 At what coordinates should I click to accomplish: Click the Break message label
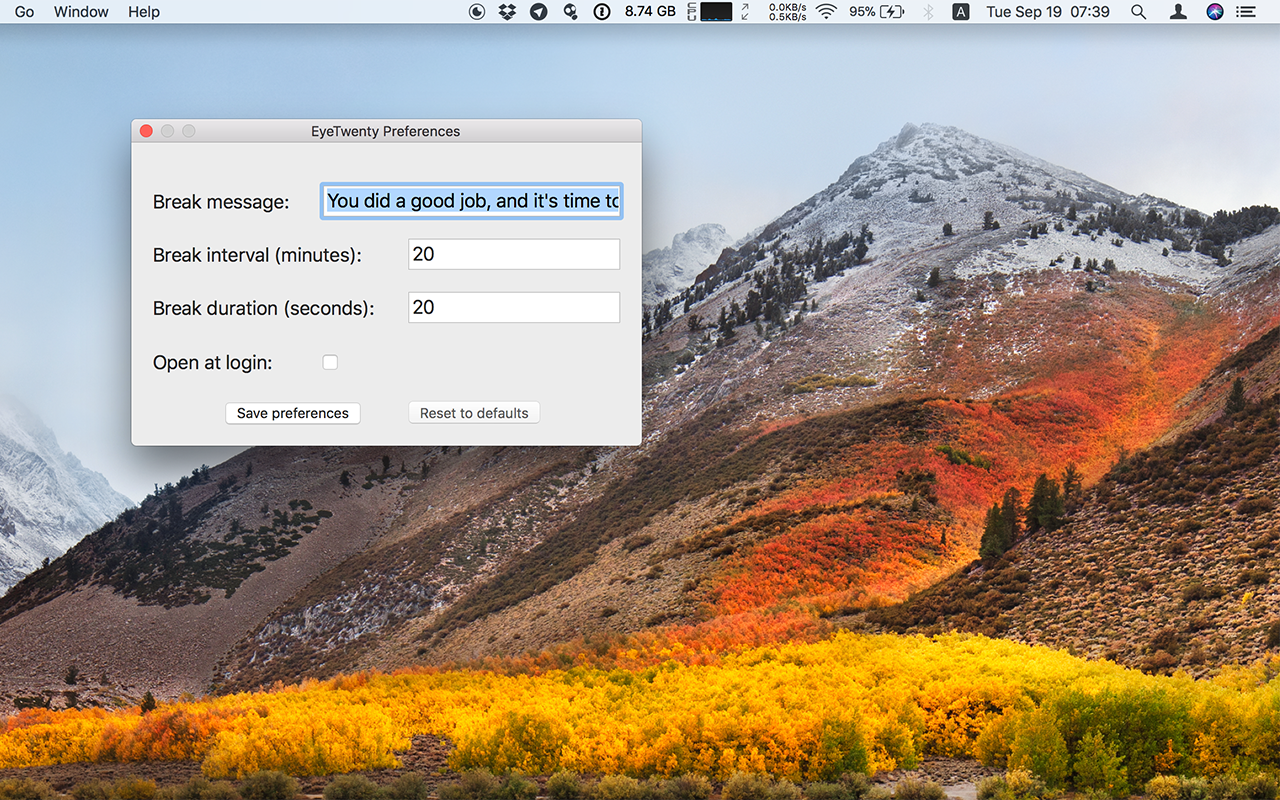[221, 202]
